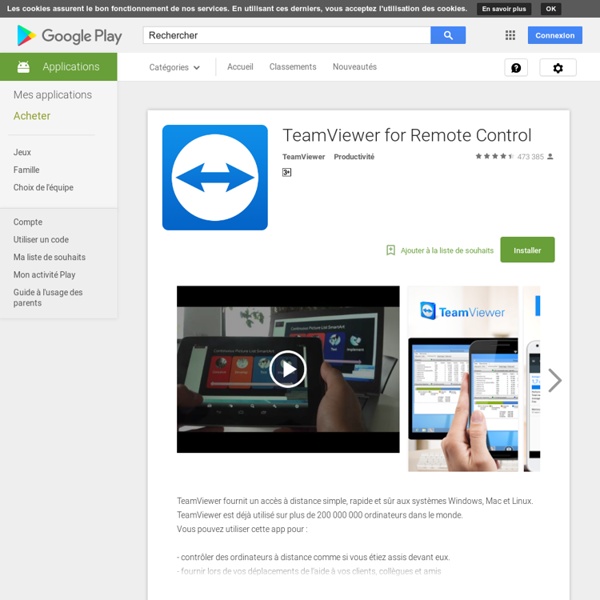The height and width of the screenshot is (600, 600).
Task: Open the help question mark icon
Action: 516,68
